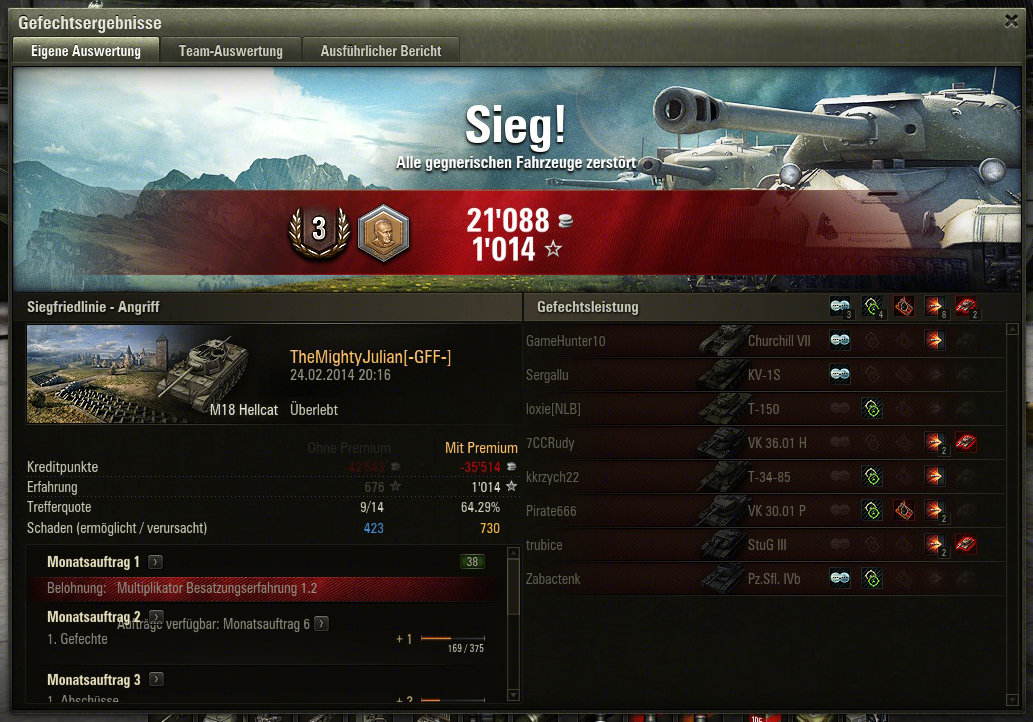Expand Monatsauftrag 1 details arrow
This screenshot has width=1033, height=722.
155,562
